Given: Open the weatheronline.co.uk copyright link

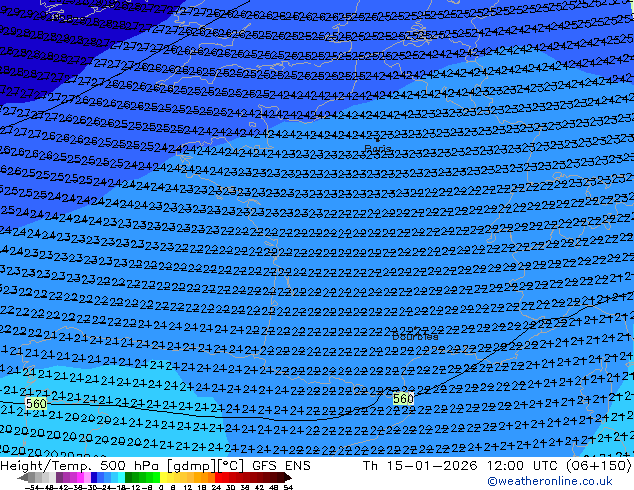Looking at the screenshot, I should pos(550,481).
